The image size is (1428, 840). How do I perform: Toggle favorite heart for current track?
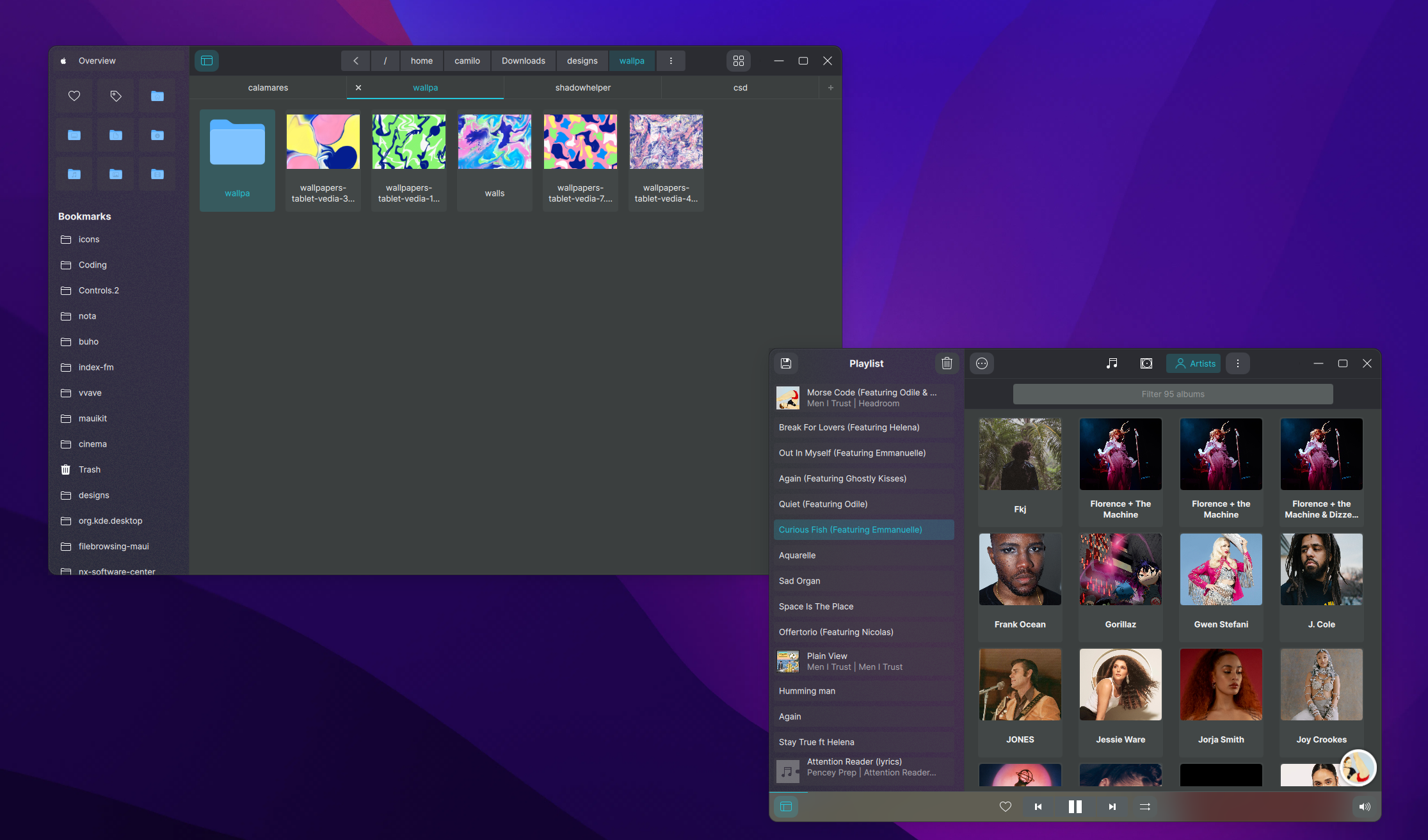[1006, 807]
